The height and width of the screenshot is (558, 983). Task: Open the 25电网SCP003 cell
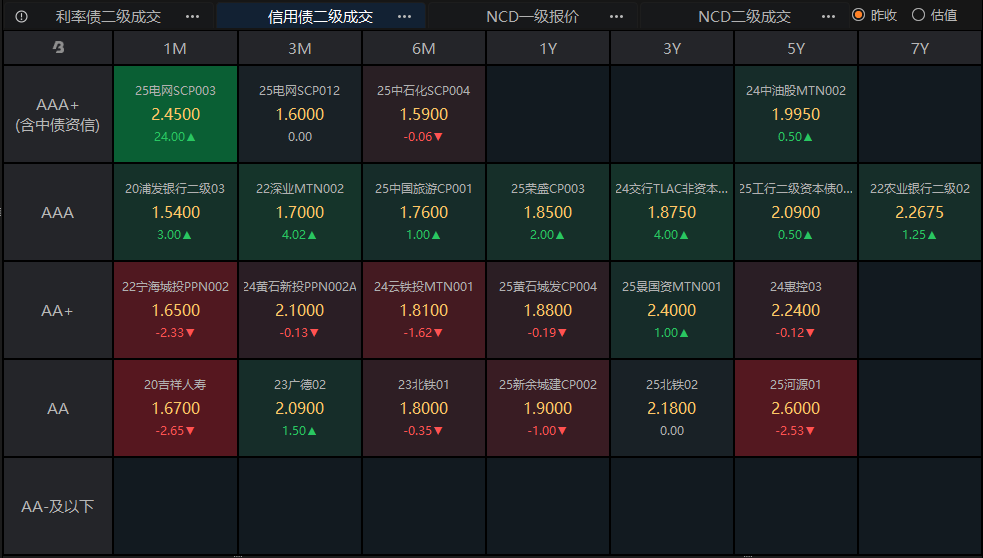tap(175, 114)
